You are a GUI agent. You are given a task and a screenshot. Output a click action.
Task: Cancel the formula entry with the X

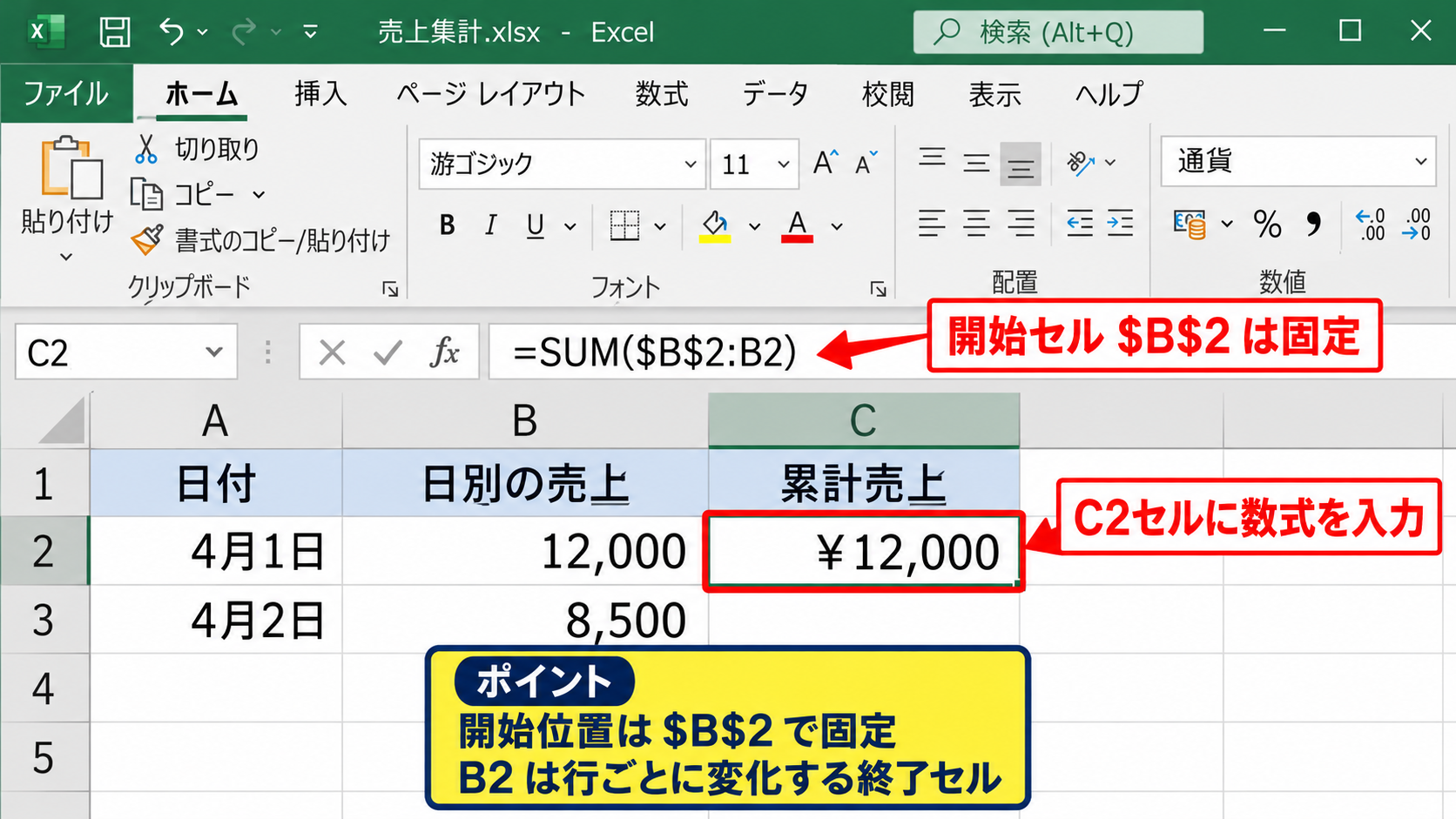point(332,352)
